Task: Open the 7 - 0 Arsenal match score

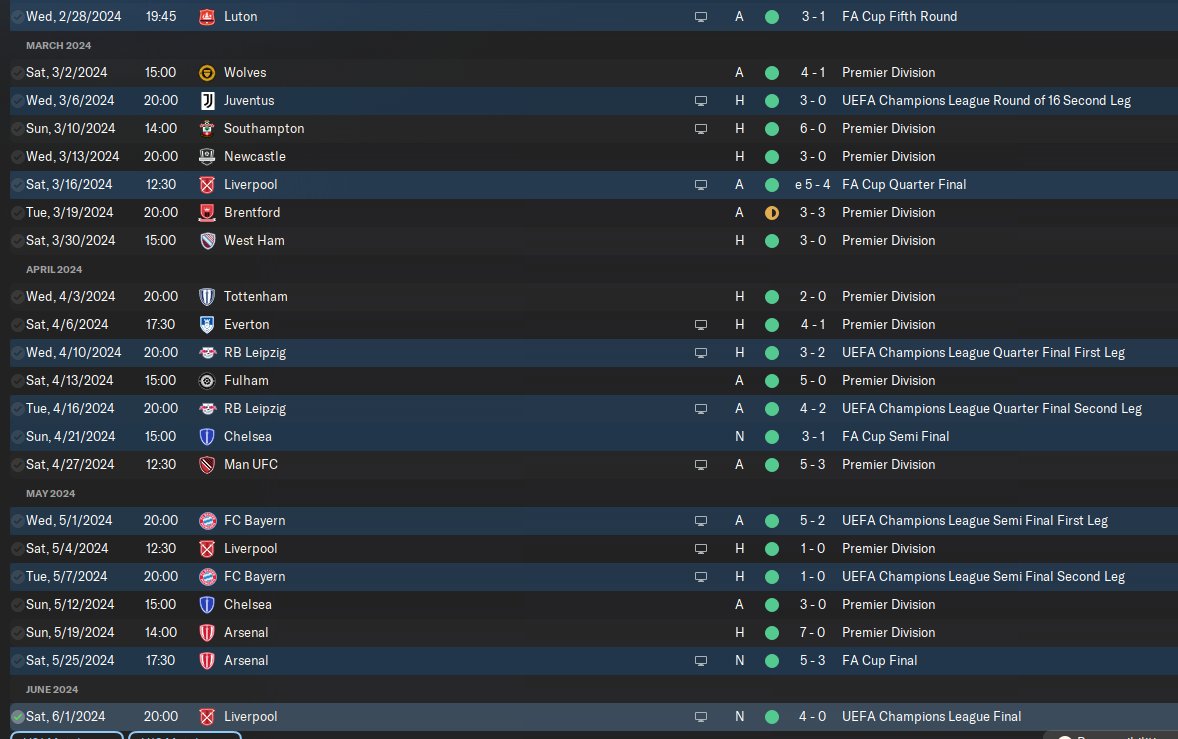Action: [x=813, y=632]
